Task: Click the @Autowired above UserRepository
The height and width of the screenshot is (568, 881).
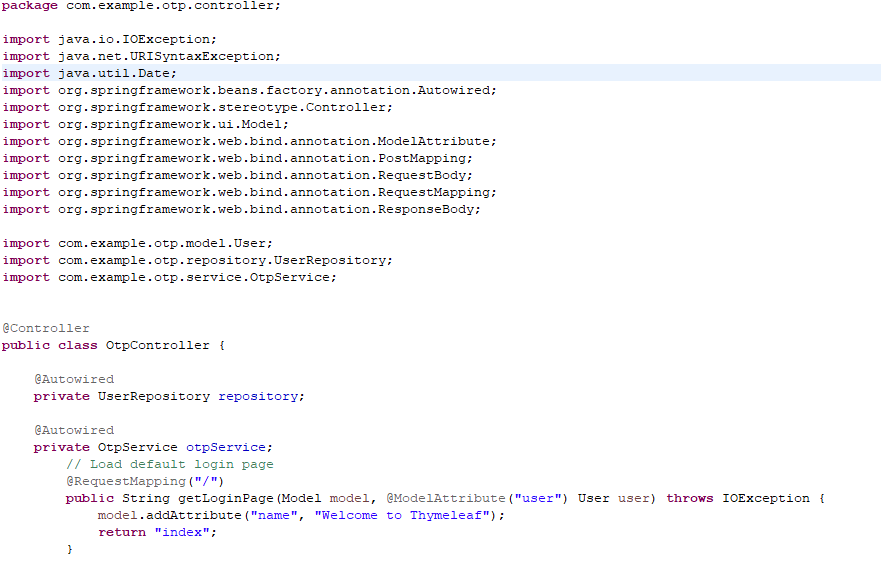Action: pos(74,379)
